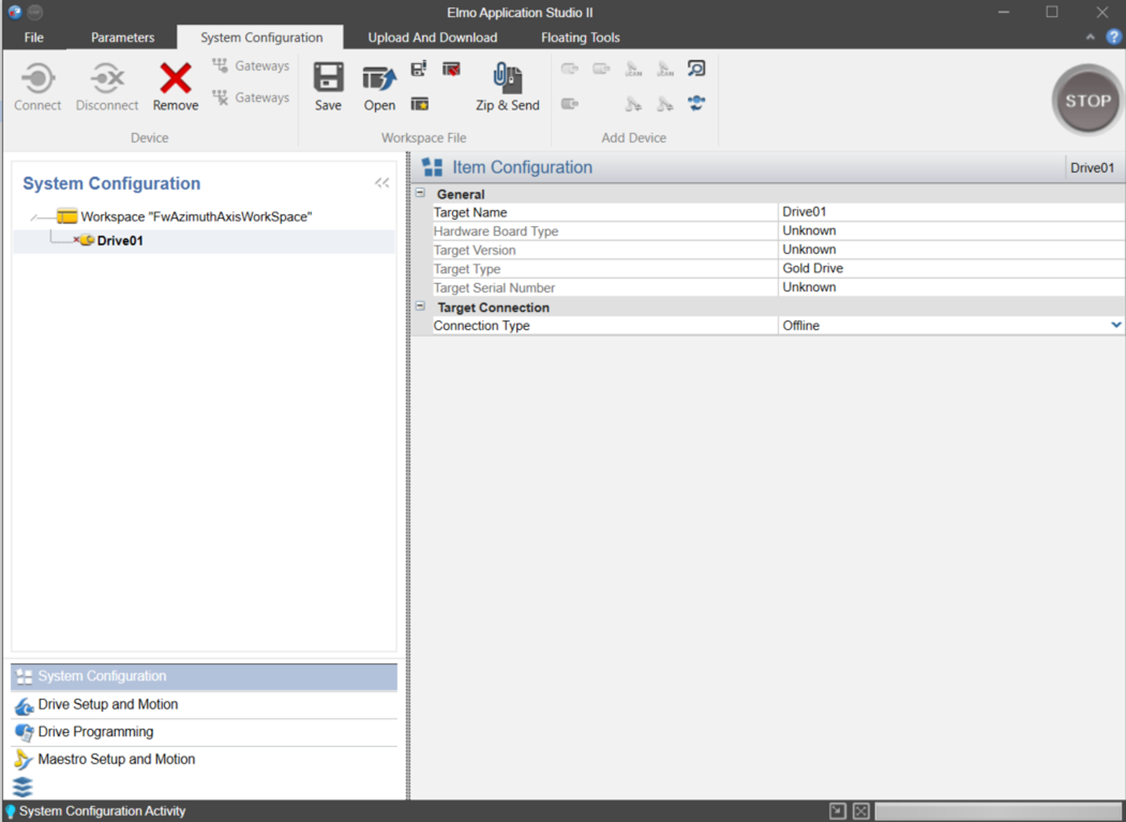Click the Item Configuration grid icon

click(432, 167)
